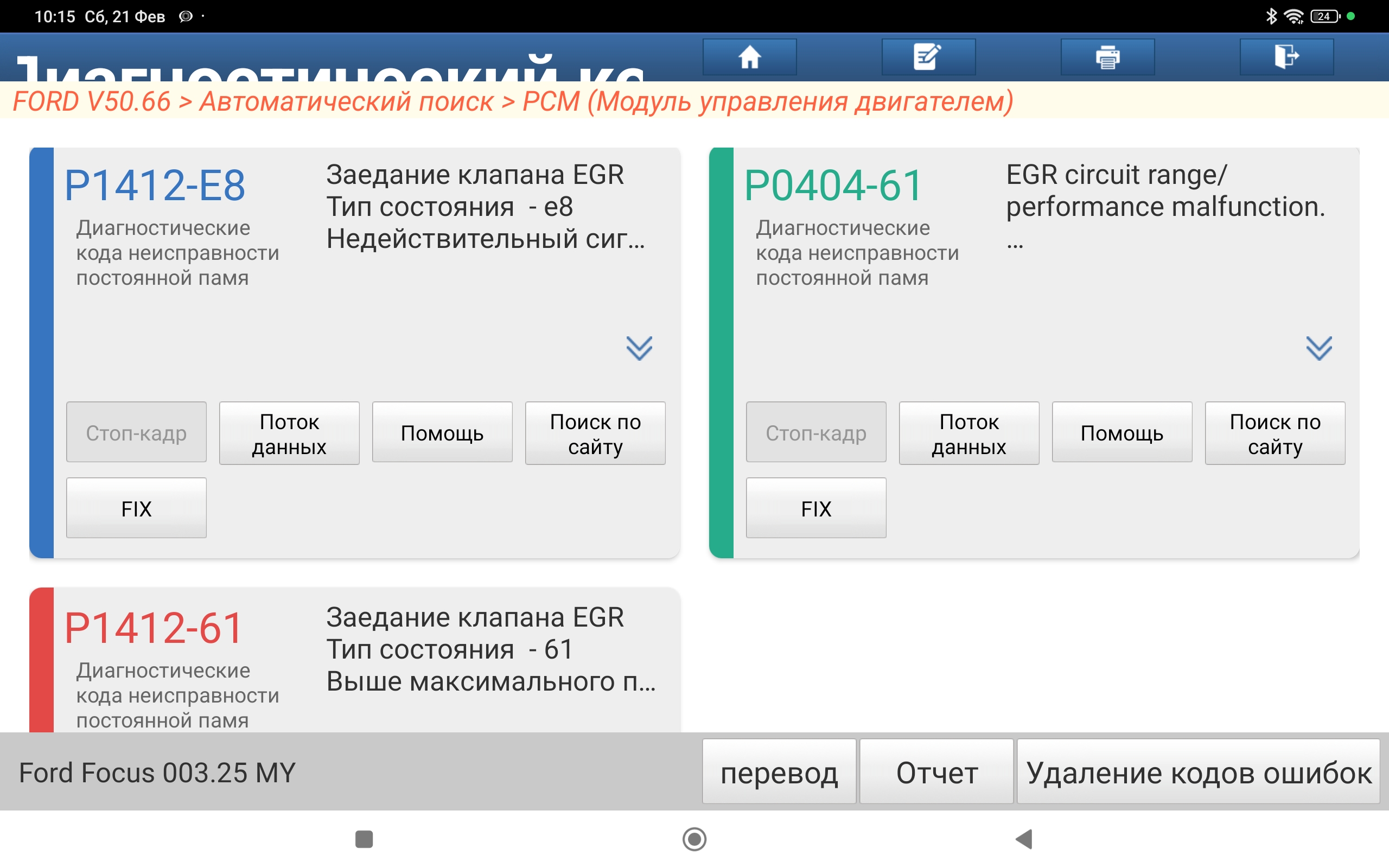This screenshot has height=868, width=1389.
Task: Open Поток данных for P1412-E8
Action: (289, 433)
